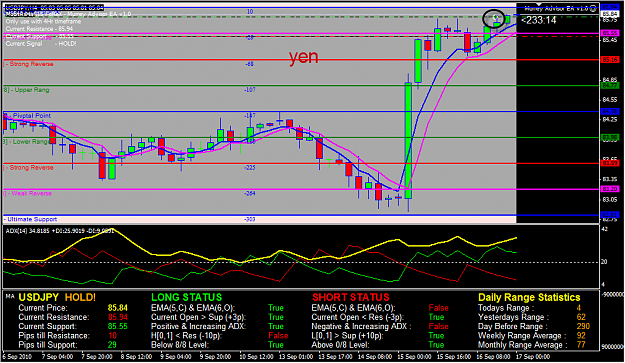This screenshot has width=625, height=363.
Task: Click the "SHORT STATUS" heading
Action: click(350, 298)
